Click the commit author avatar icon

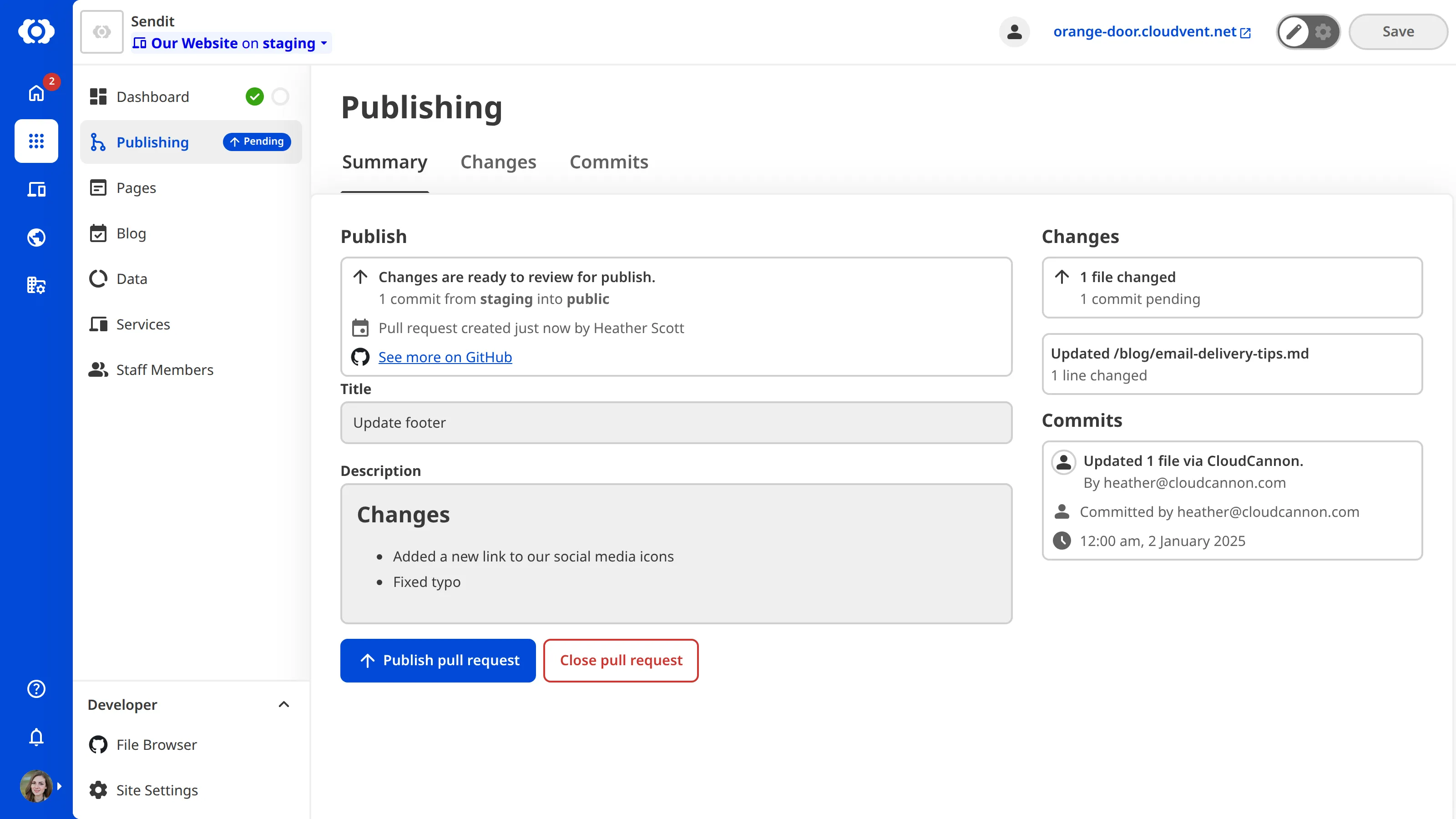click(x=1063, y=462)
